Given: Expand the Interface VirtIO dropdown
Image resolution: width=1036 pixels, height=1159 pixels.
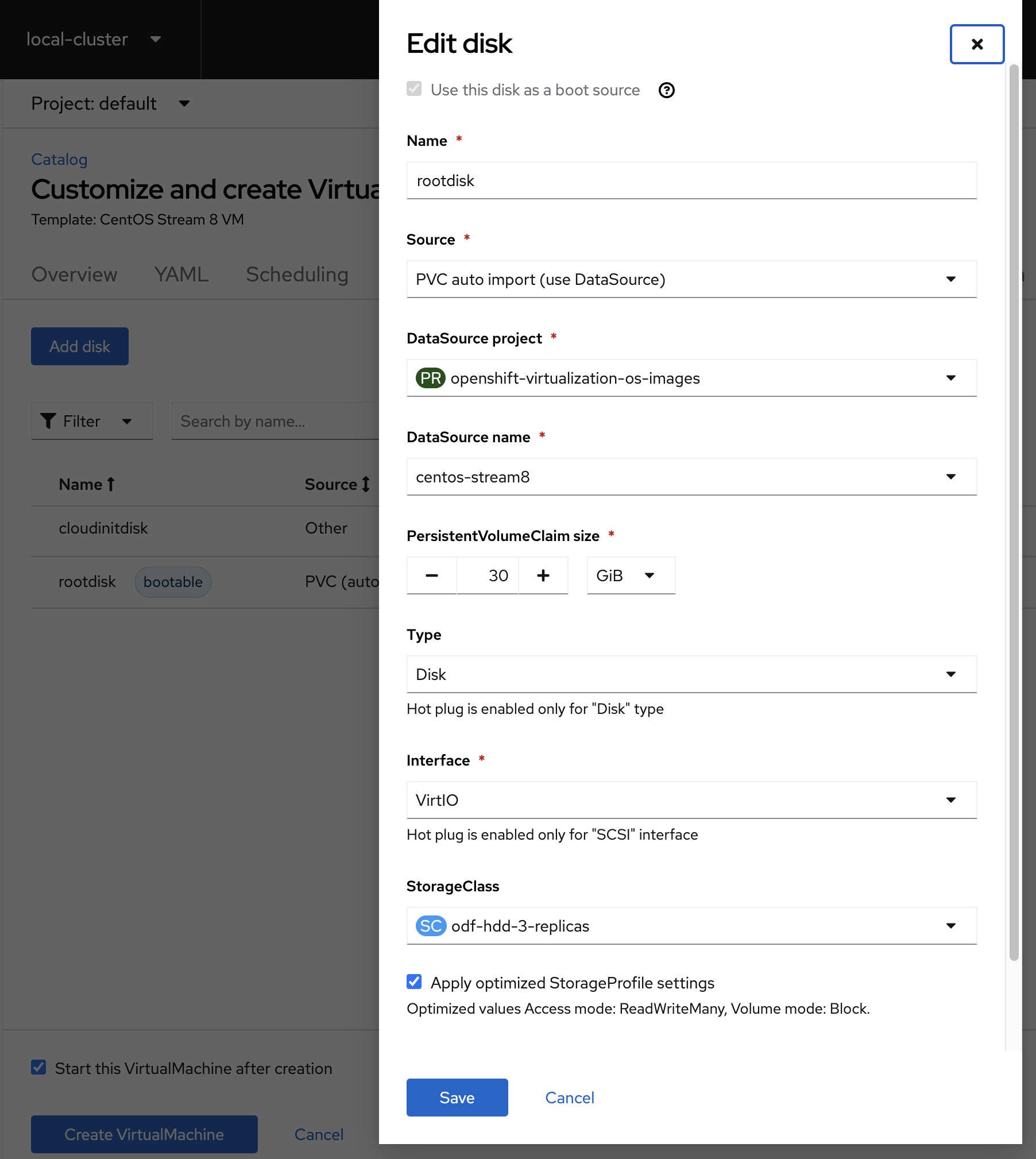Looking at the screenshot, I should pyautogui.click(x=691, y=800).
